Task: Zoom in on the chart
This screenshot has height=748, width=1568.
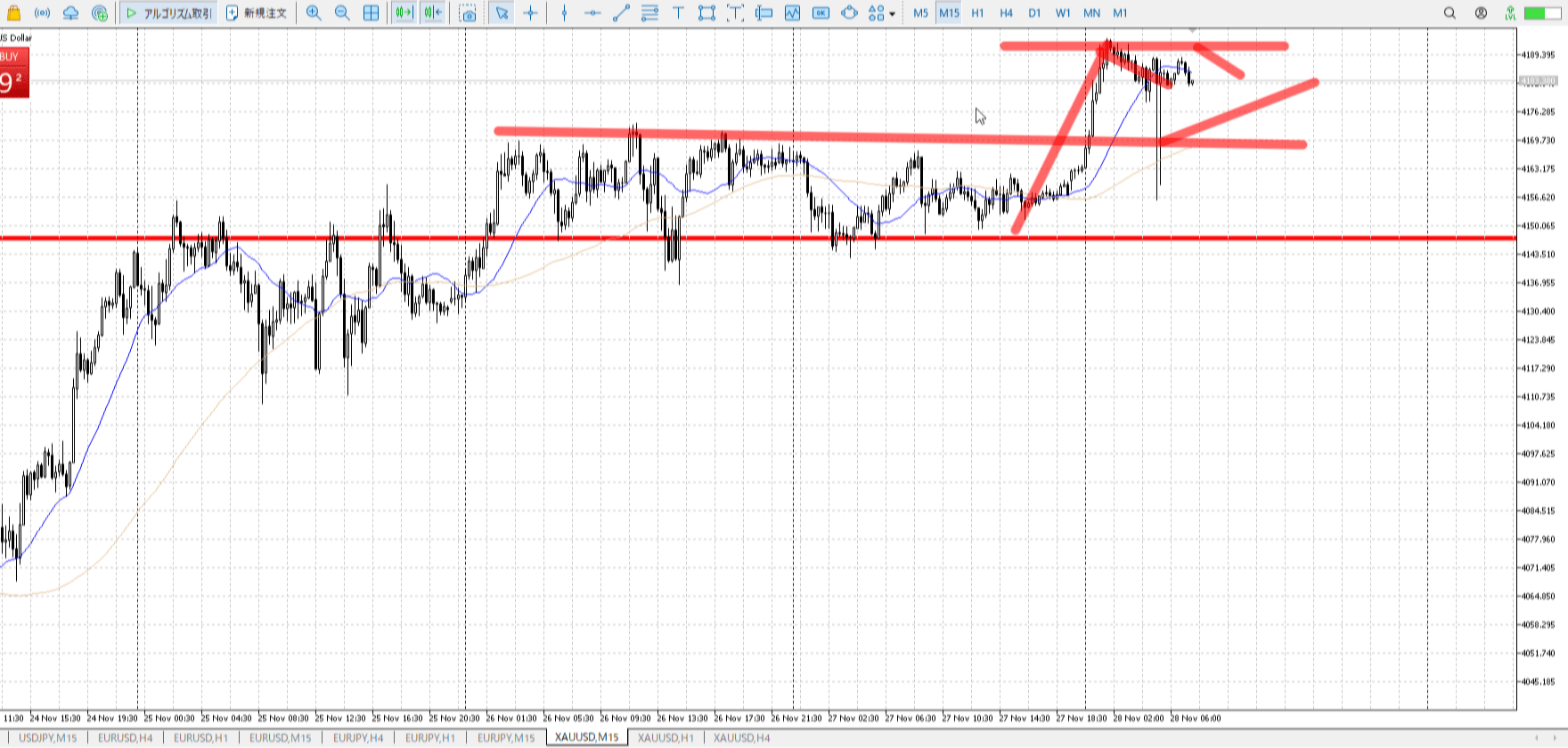Action: point(314,13)
